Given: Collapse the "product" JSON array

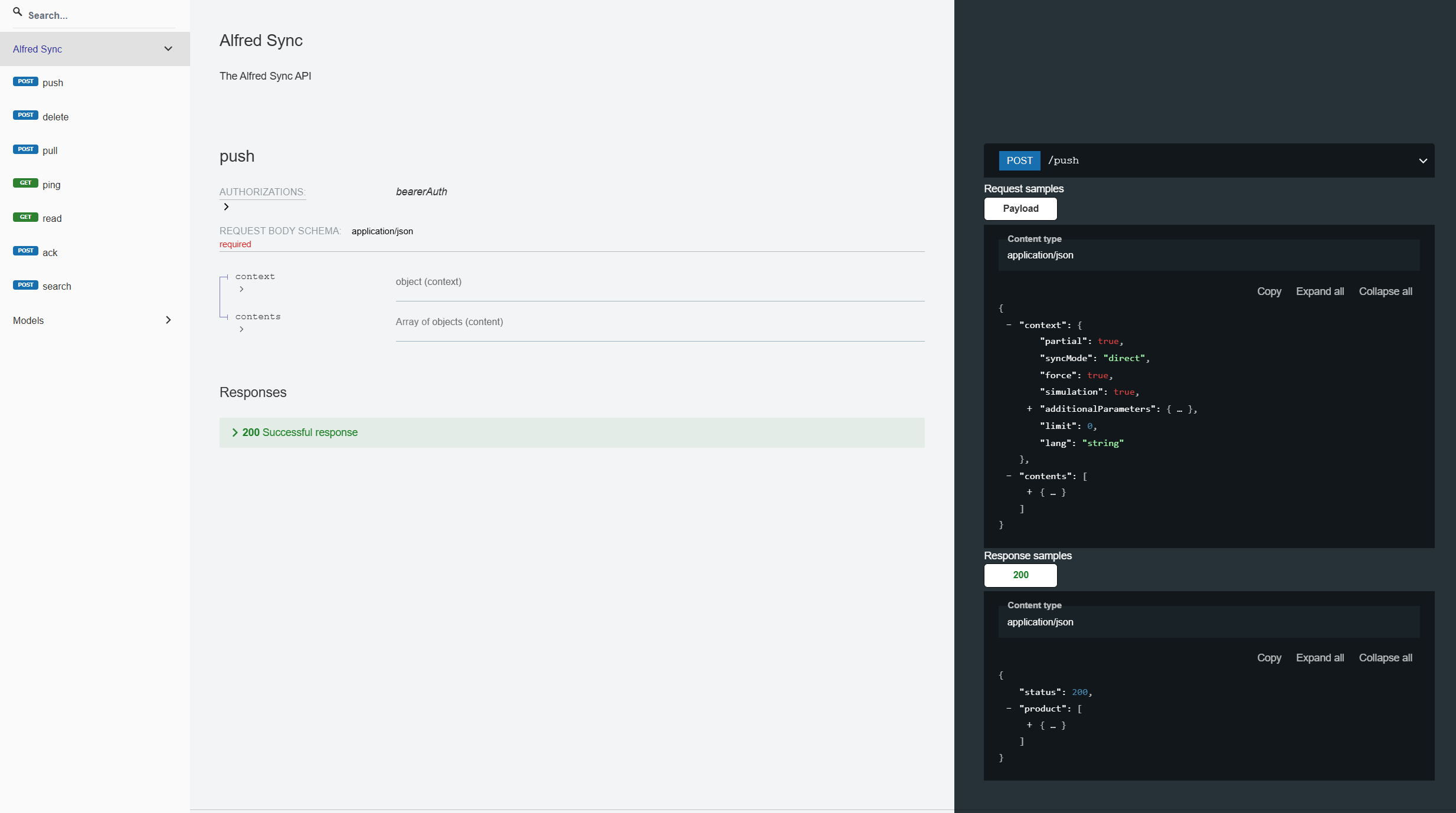Looking at the screenshot, I should tap(1009, 709).
